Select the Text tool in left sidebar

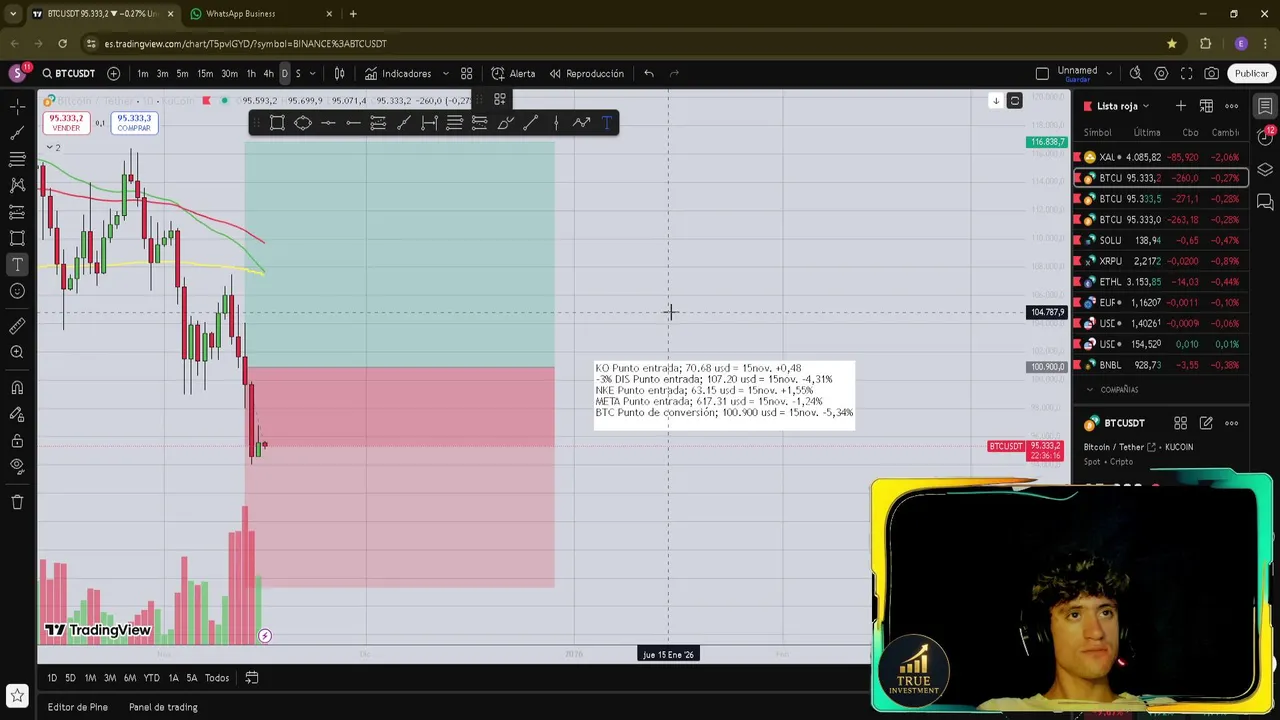click(17, 265)
